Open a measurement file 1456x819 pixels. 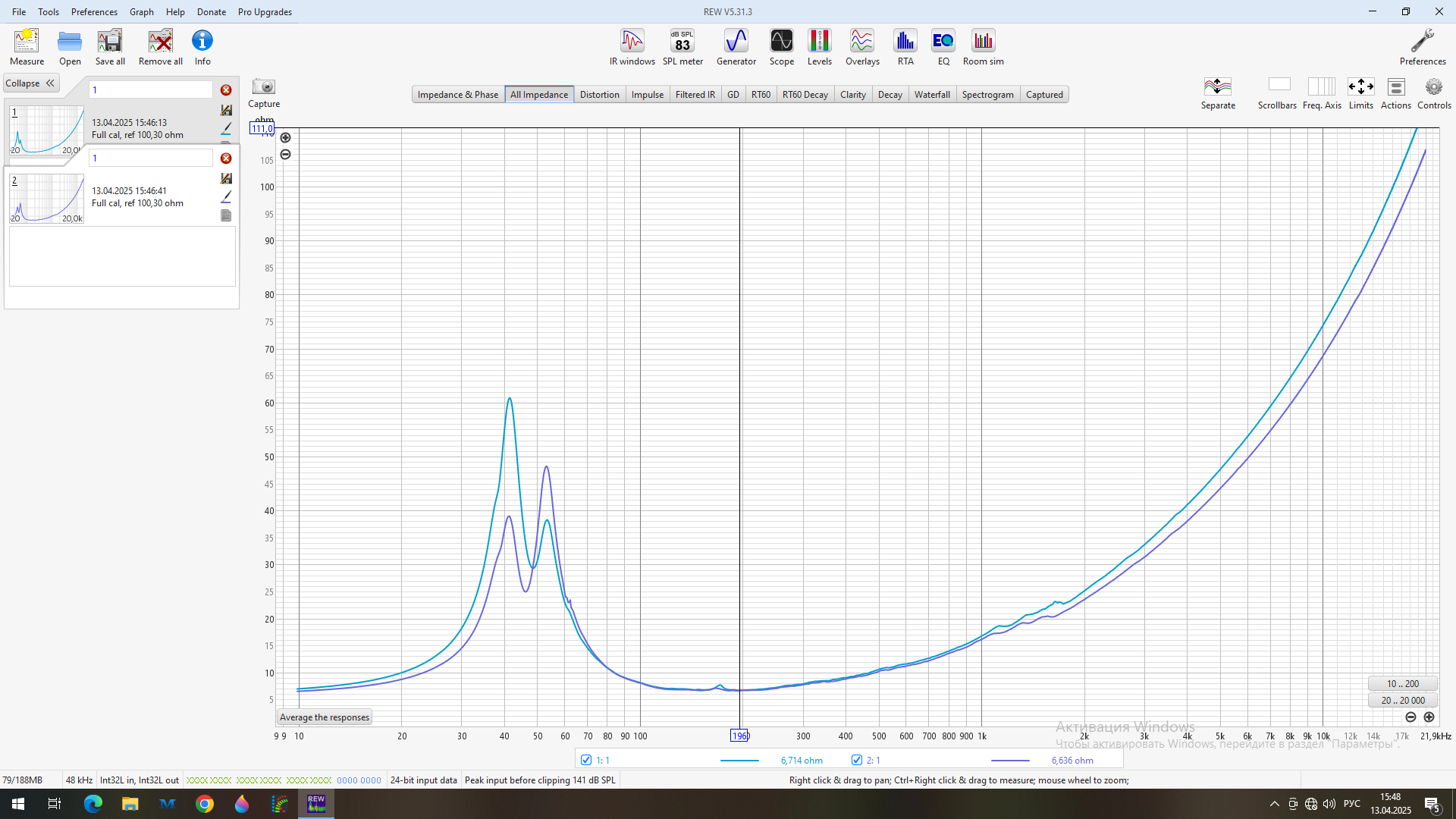coord(70,47)
